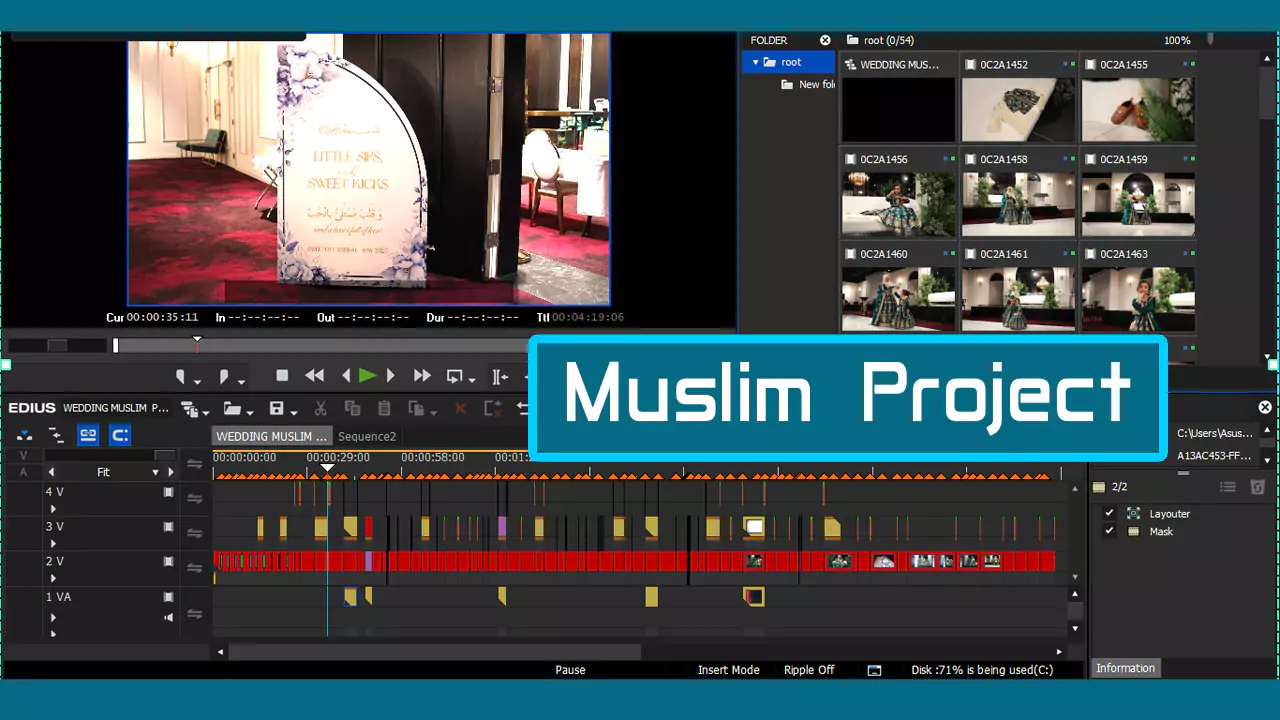Close the Information palette
This screenshot has height=720, width=1280.
click(x=1265, y=407)
